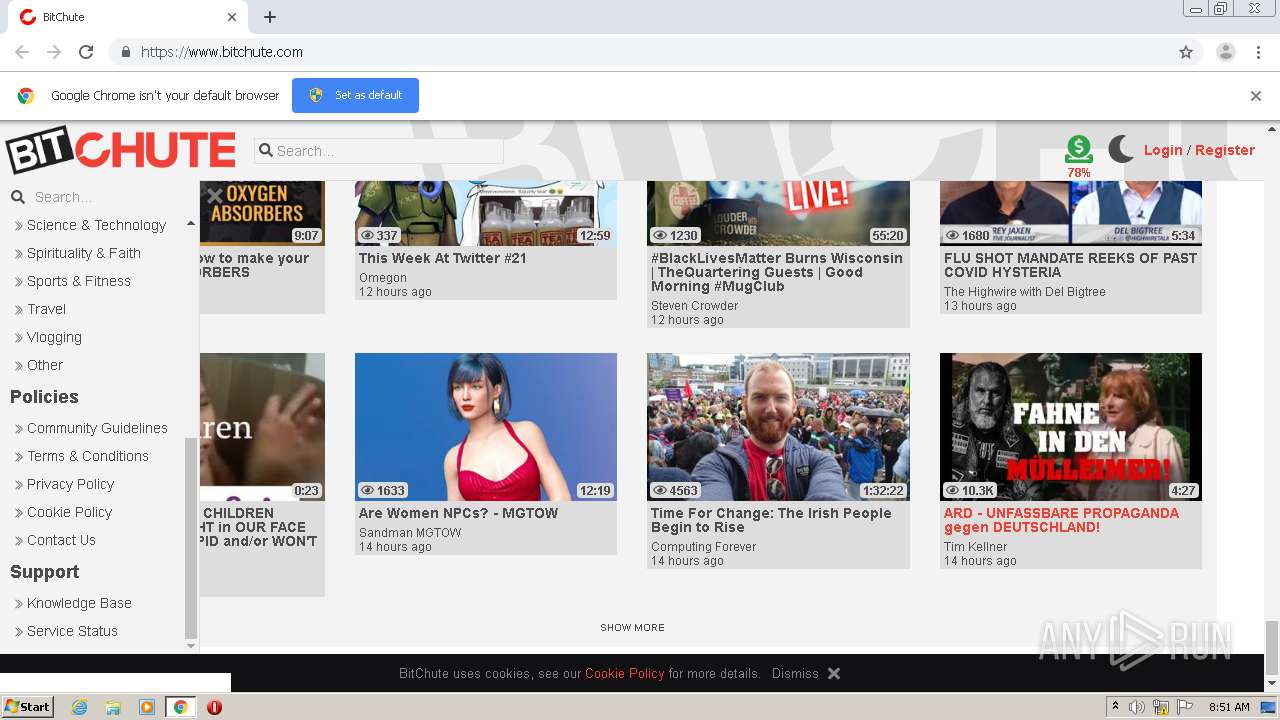Open Time For Change video thumbnail
Viewport: 1280px width, 720px height.
click(778, 427)
